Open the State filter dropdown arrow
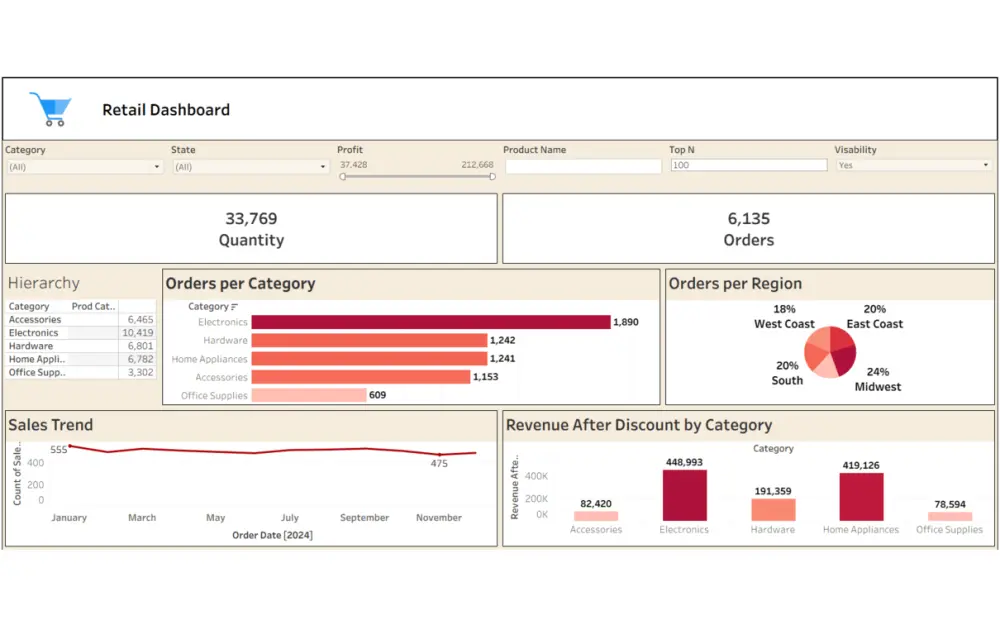This screenshot has height=625, width=1000. (322, 165)
